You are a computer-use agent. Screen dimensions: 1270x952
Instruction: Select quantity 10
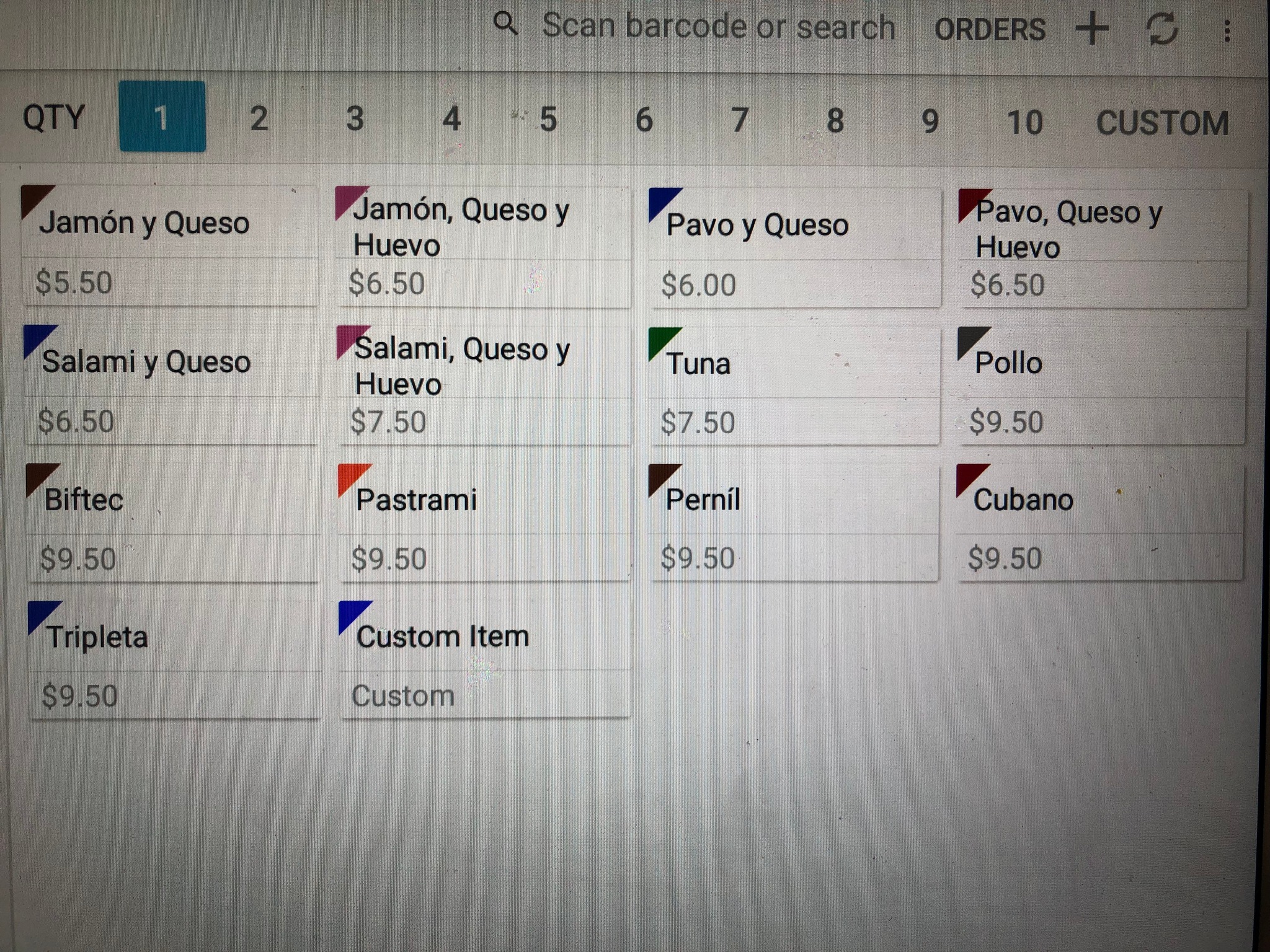coord(1024,122)
